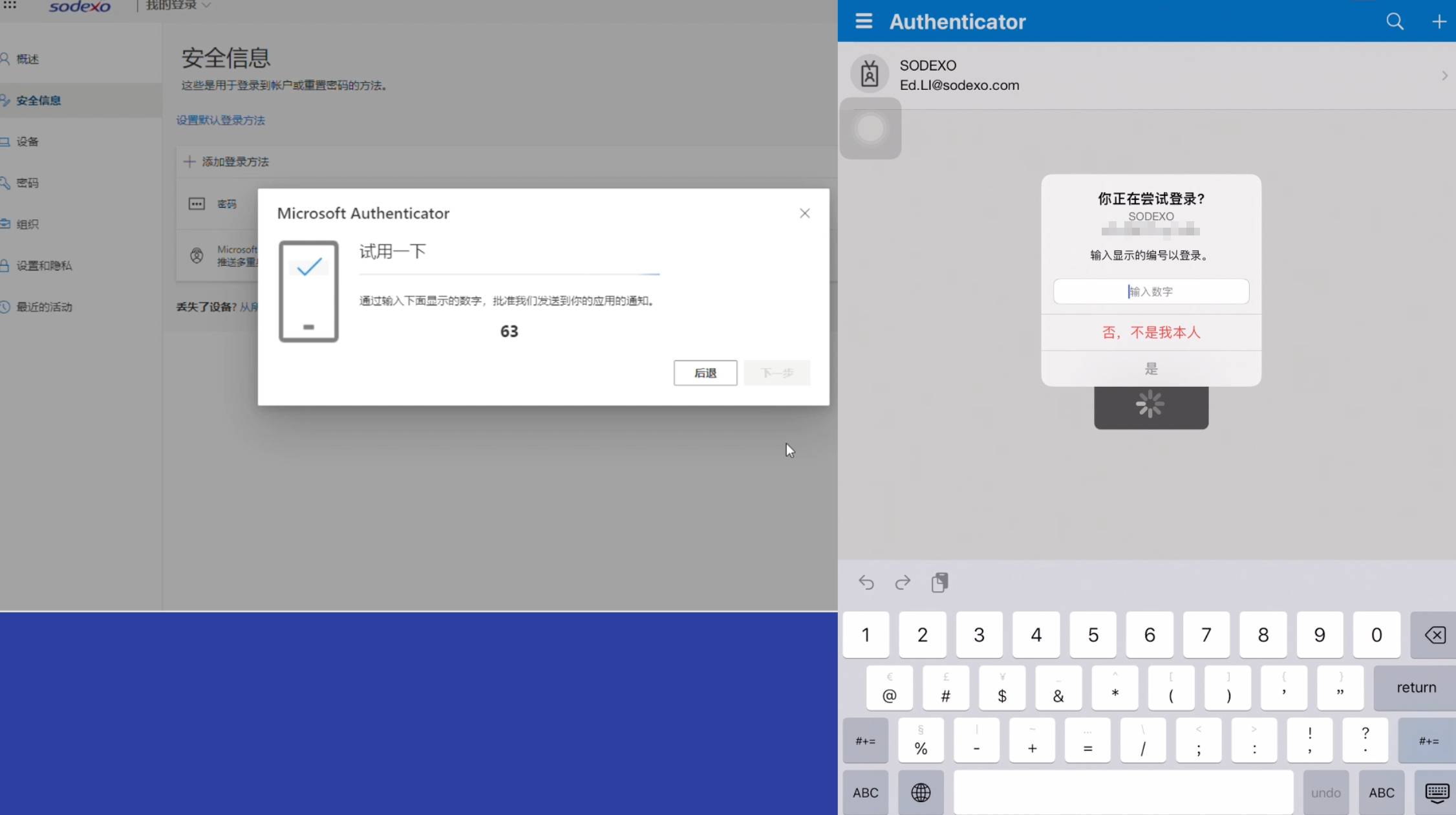Open 设置和隐私 in sidebar
The height and width of the screenshot is (815, 1456).
pos(43,266)
